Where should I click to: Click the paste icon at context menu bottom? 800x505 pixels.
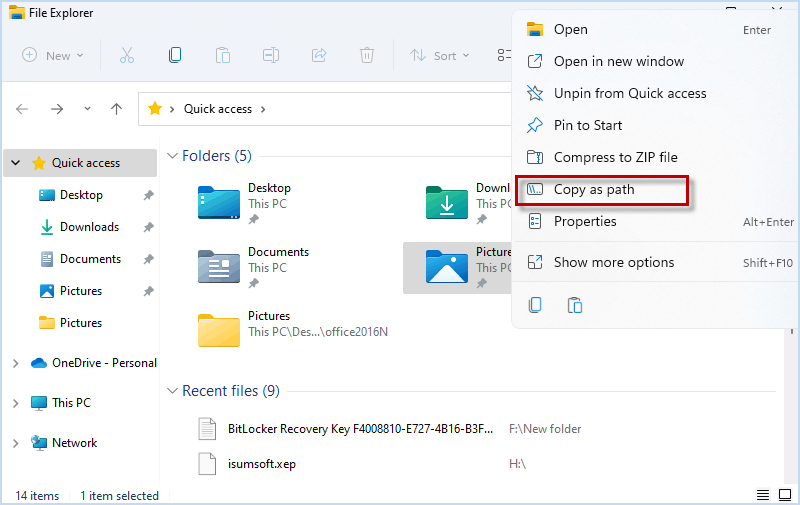pos(575,305)
